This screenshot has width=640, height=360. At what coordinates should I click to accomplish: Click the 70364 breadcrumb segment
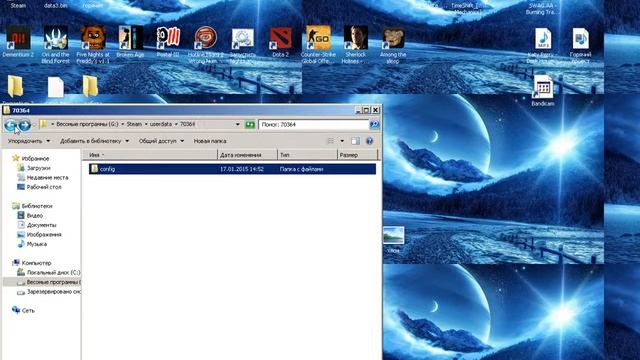[x=187, y=124]
